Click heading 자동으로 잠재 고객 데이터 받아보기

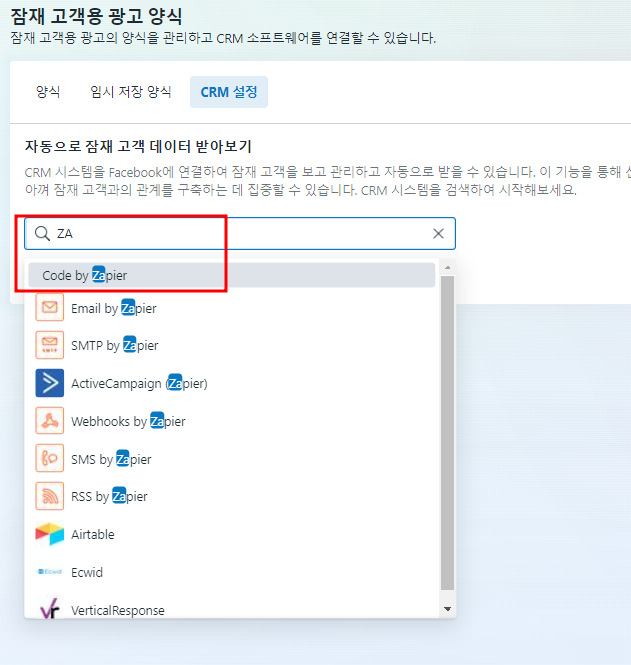[x=138, y=146]
